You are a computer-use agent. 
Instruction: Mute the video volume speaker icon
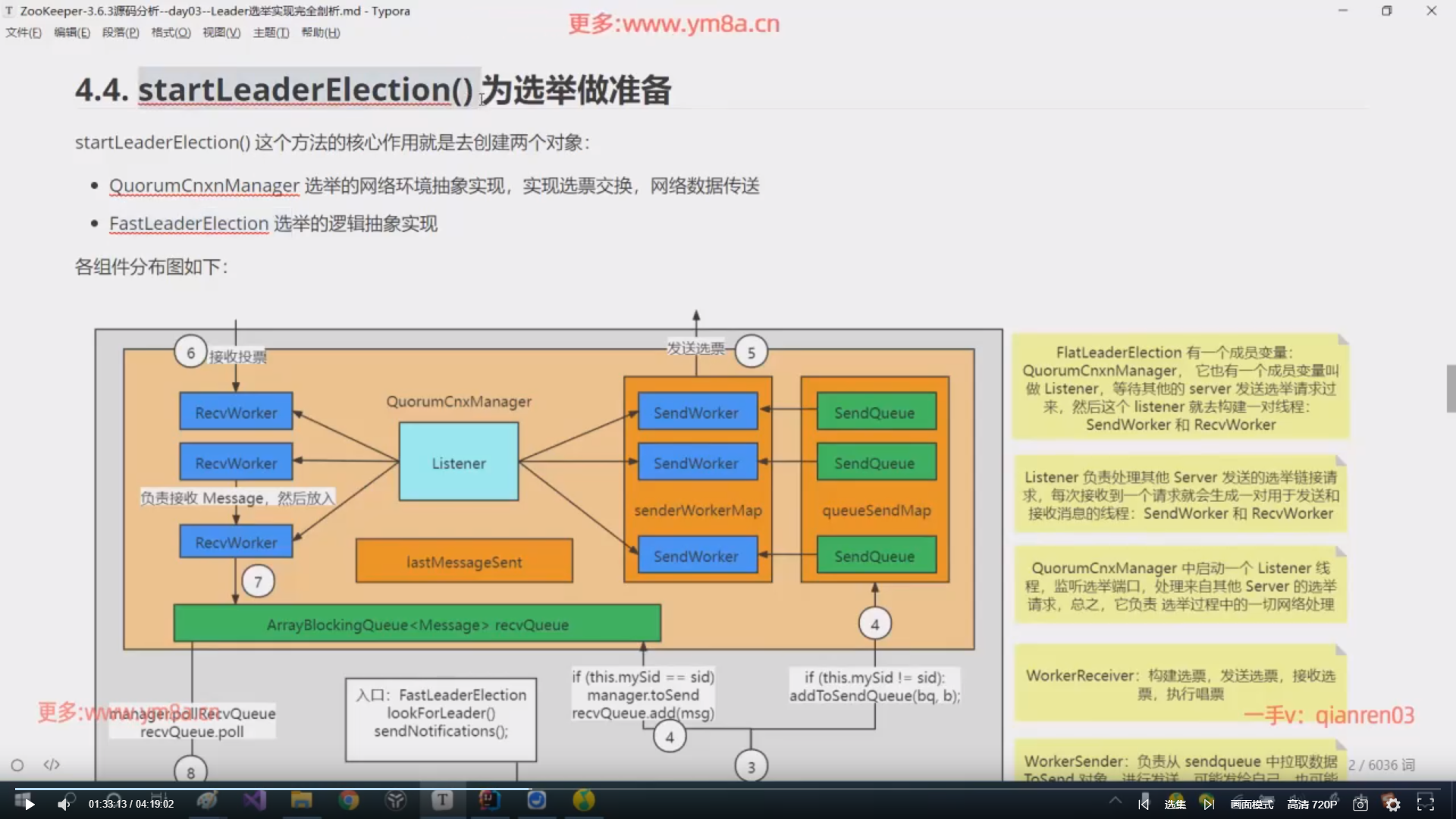coord(64,804)
